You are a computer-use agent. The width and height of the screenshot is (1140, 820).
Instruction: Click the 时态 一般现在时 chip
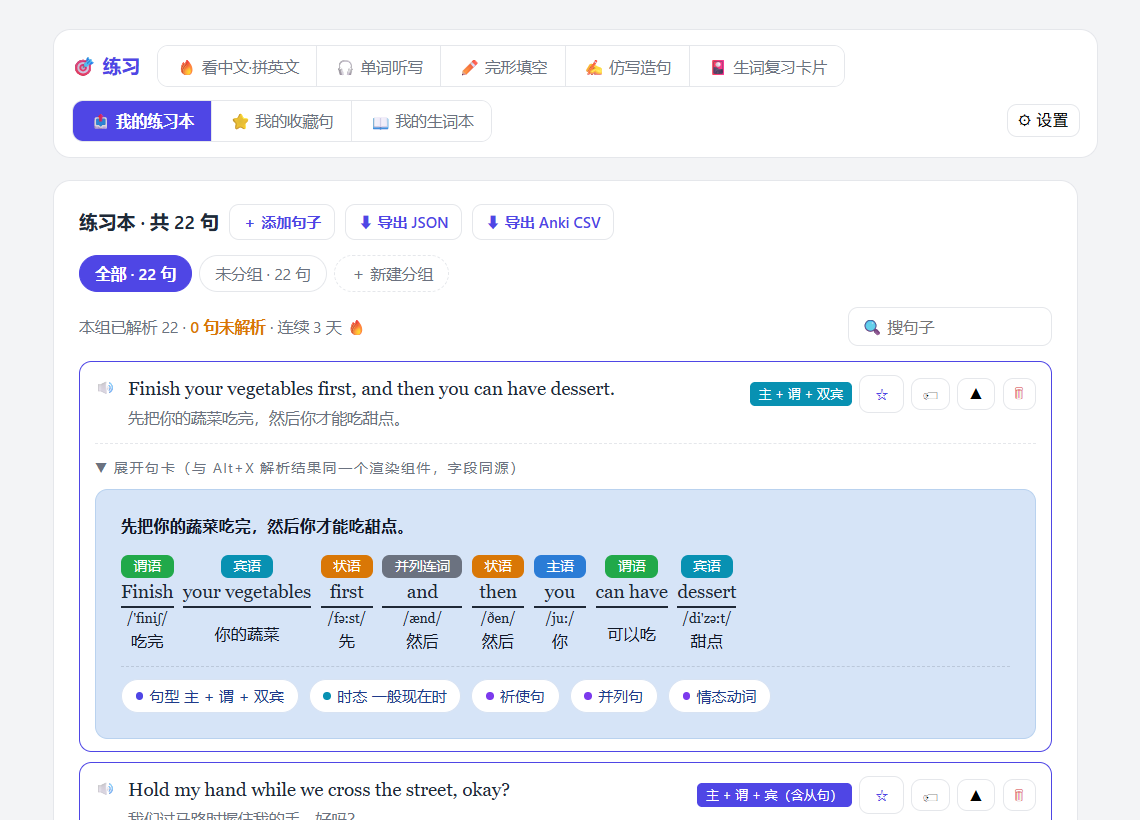click(x=385, y=696)
